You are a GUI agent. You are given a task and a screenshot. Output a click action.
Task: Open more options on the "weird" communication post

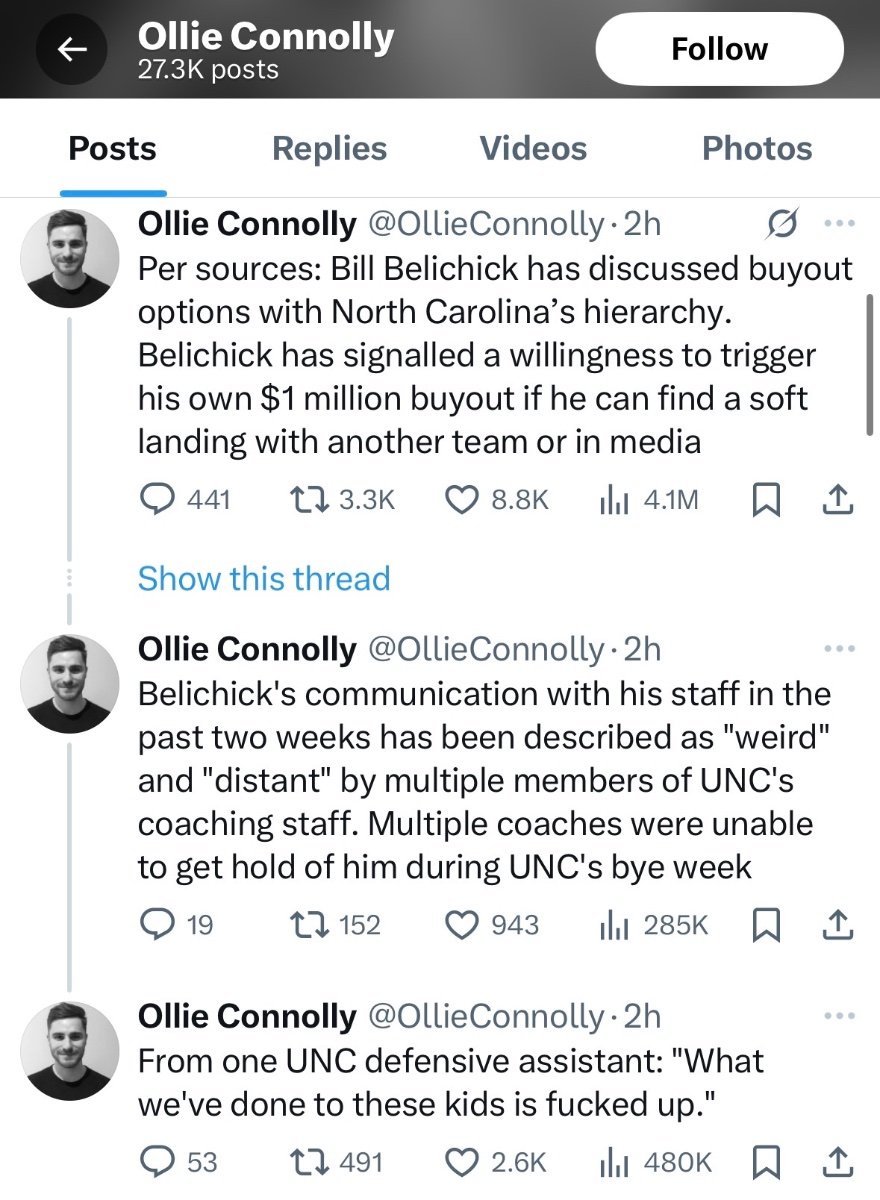click(x=838, y=649)
